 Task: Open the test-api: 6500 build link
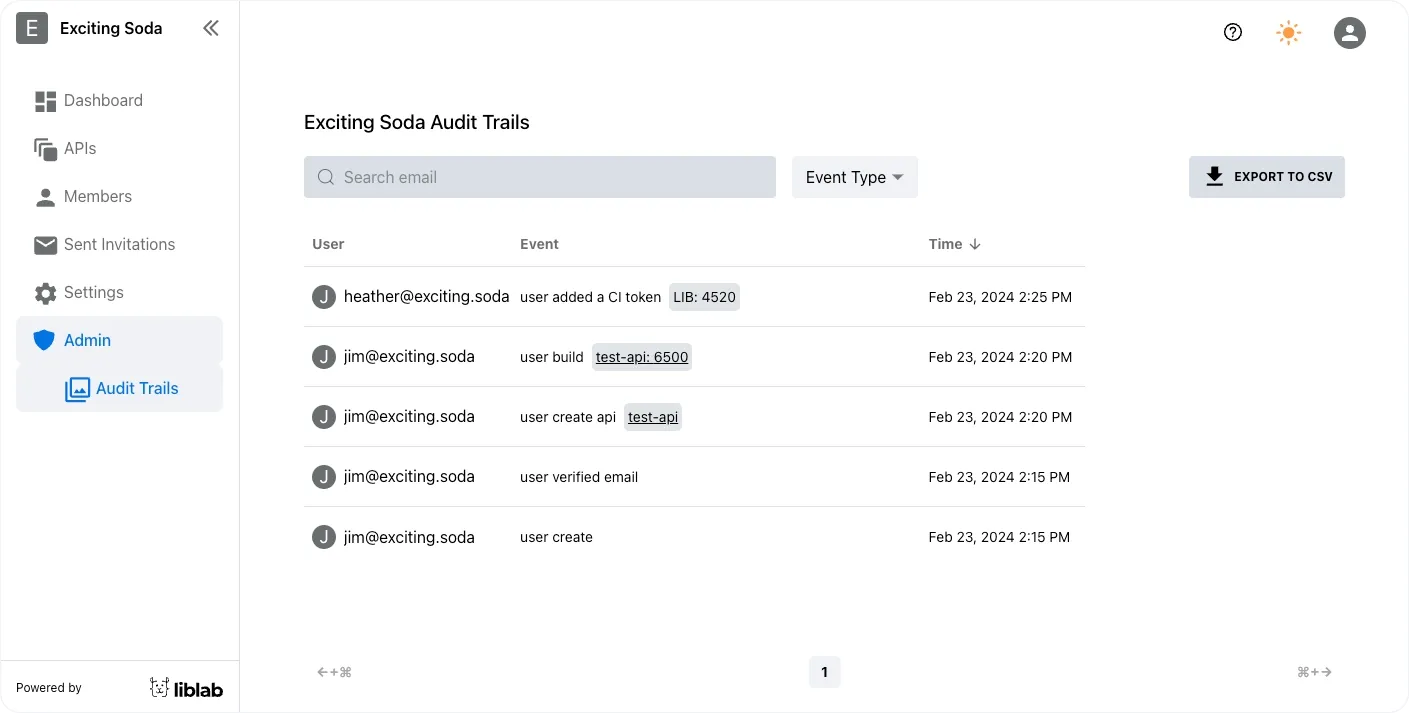pos(641,356)
